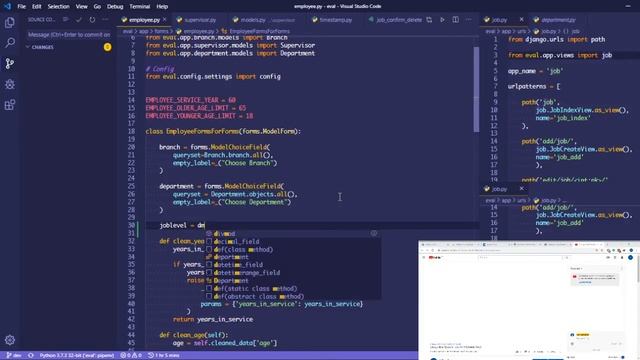
Task: Select 'def(abstract class method)' suggestion
Action: click(x=292, y=296)
